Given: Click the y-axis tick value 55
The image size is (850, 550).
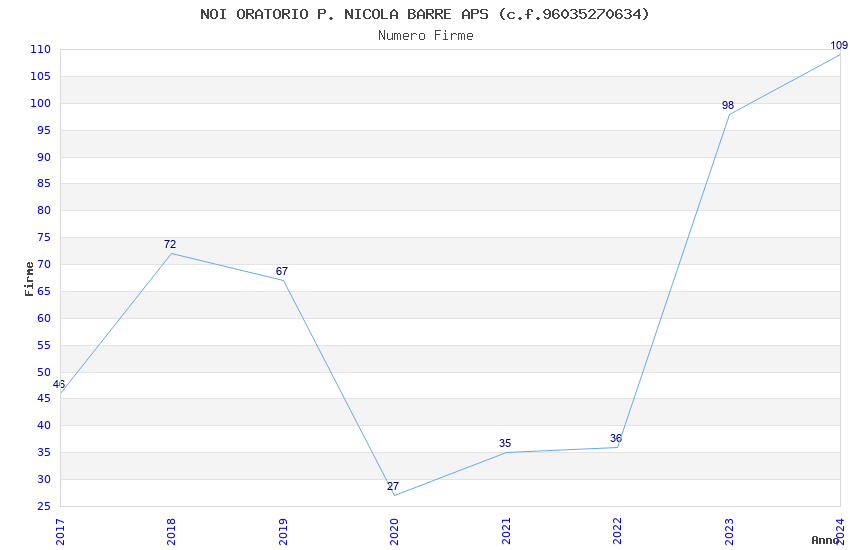Looking at the screenshot, I should (44, 345).
